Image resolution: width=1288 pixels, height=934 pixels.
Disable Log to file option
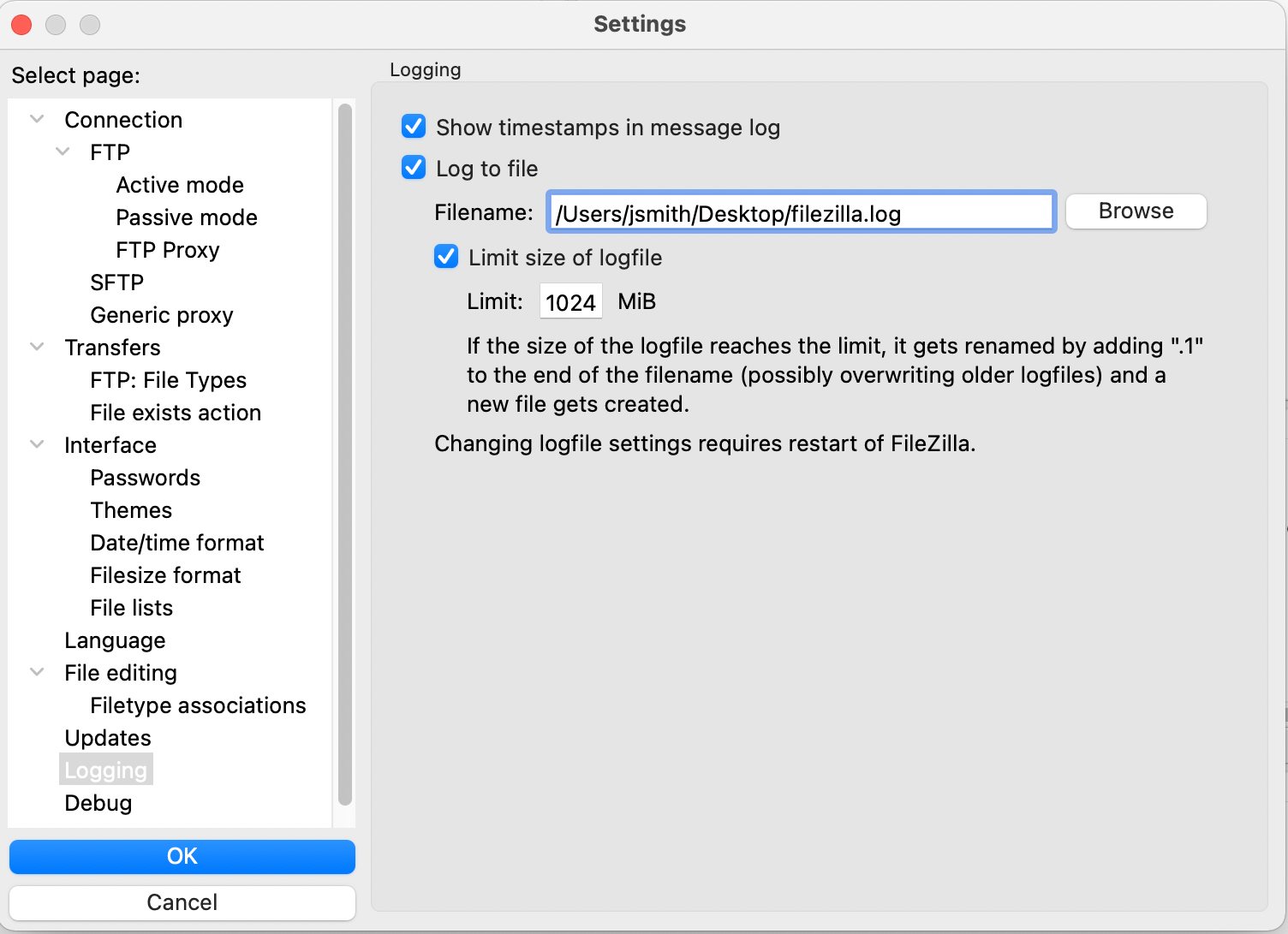(x=414, y=167)
